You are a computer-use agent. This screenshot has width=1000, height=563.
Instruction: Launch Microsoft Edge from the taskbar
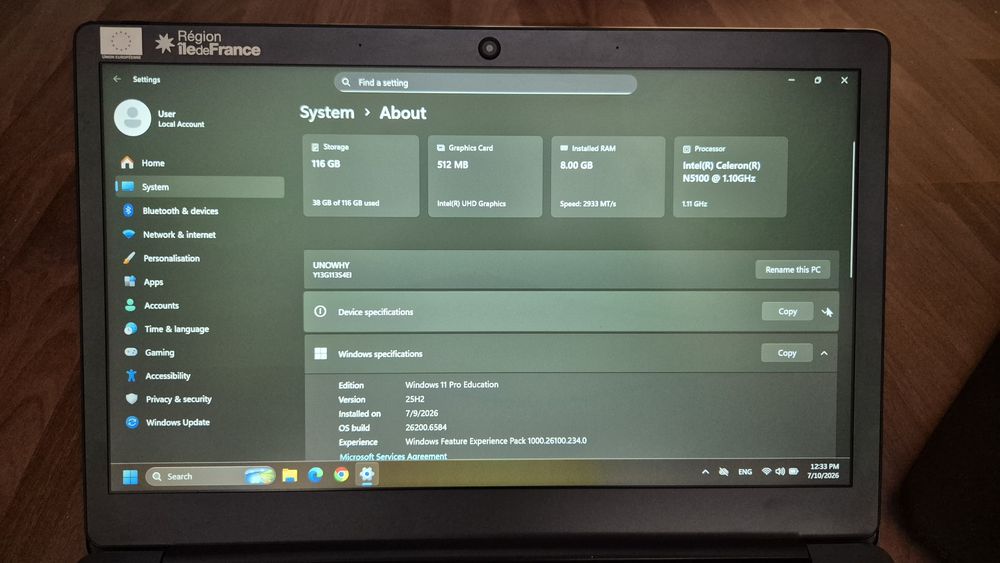pos(316,475)
